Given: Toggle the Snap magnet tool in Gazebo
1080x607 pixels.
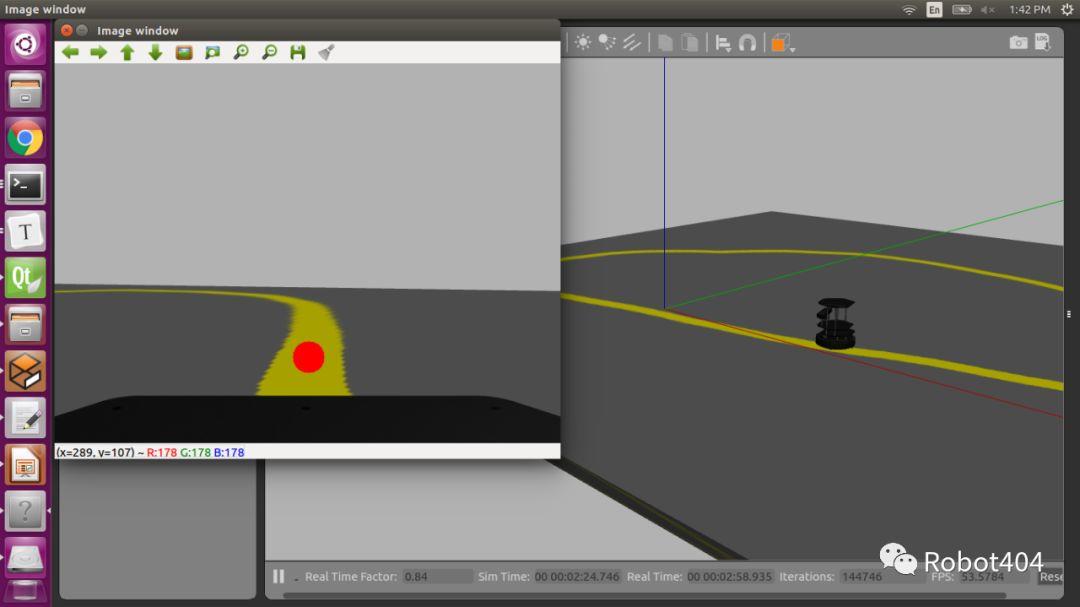Looking at the screenshot, I should click(x=747, y=43).
